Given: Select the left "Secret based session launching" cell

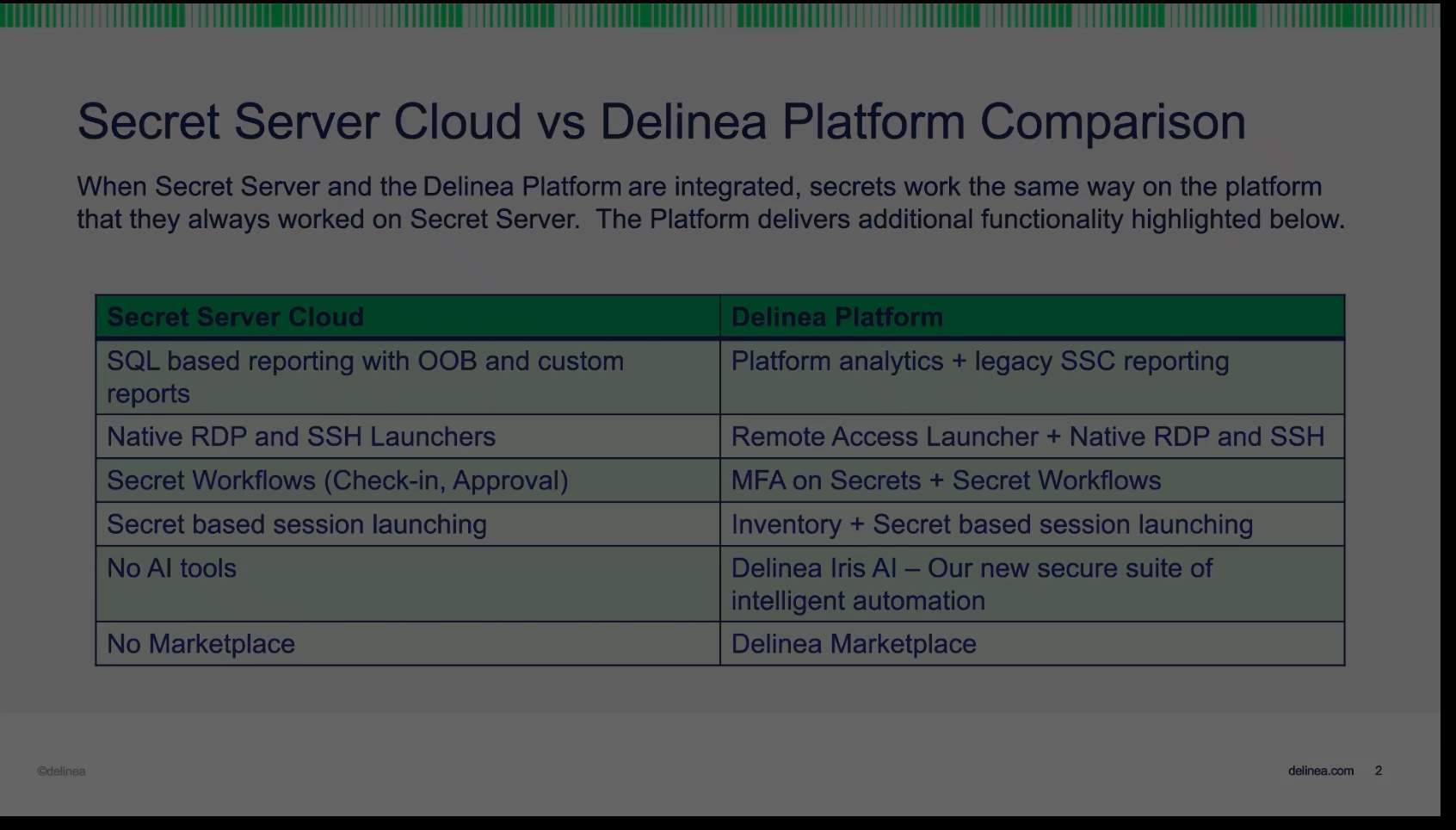Looking at the screenshot, I should tap(297, 524).
